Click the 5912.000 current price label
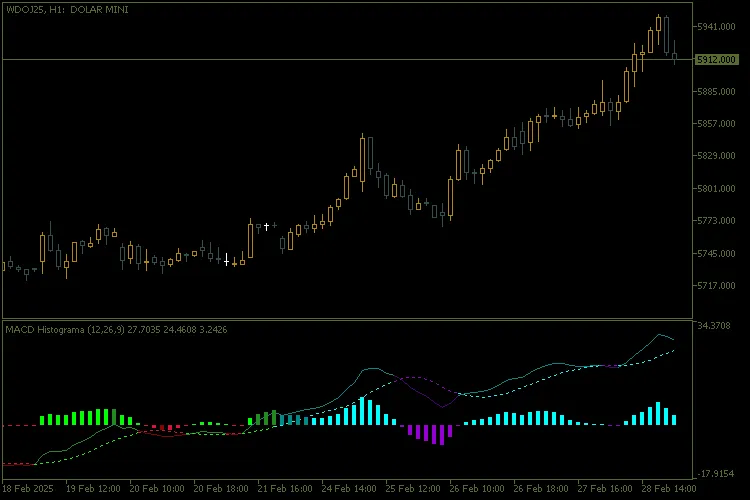The width and height of the screenshot is (750, 500). coord(716,59)
